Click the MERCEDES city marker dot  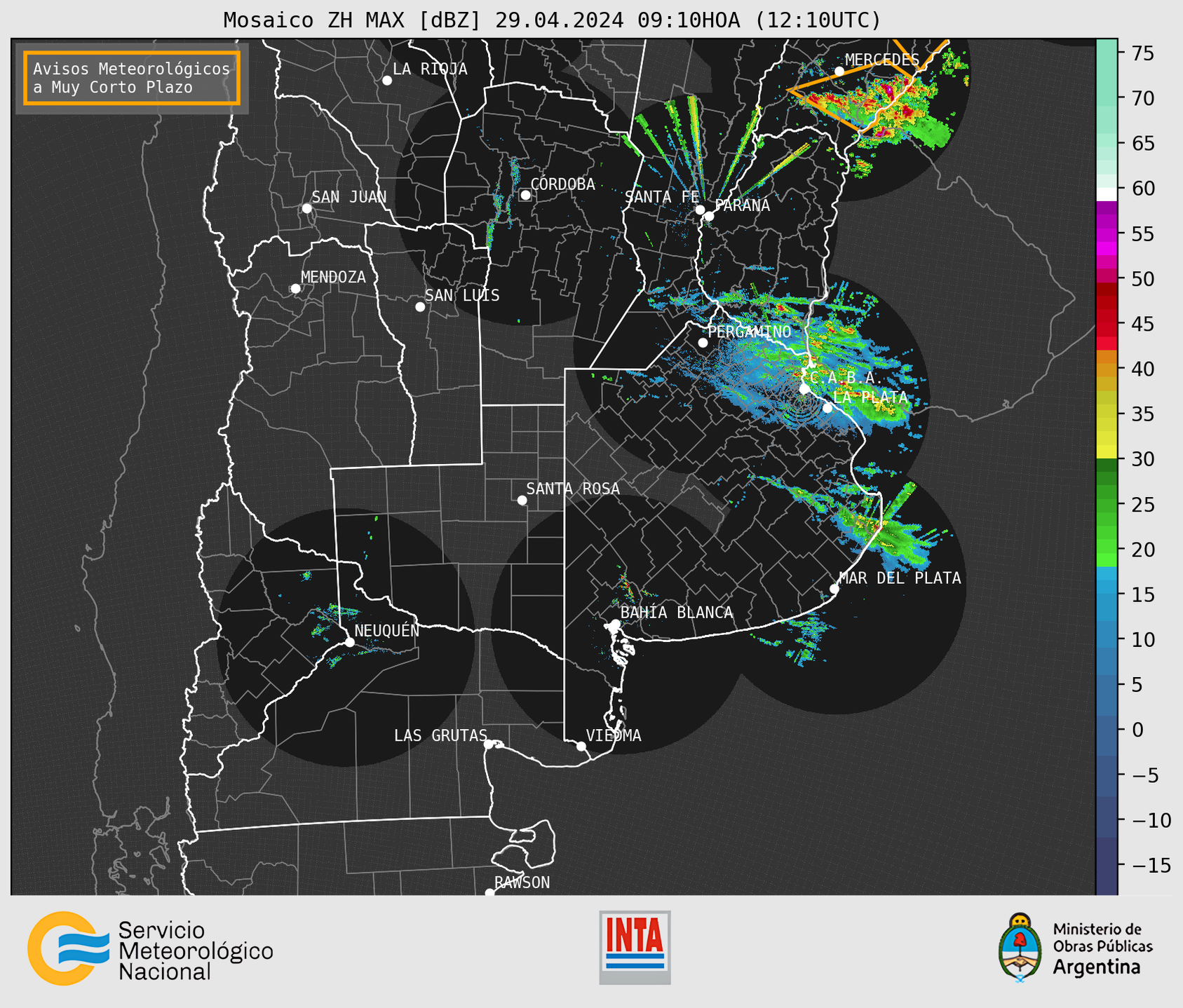839,71
